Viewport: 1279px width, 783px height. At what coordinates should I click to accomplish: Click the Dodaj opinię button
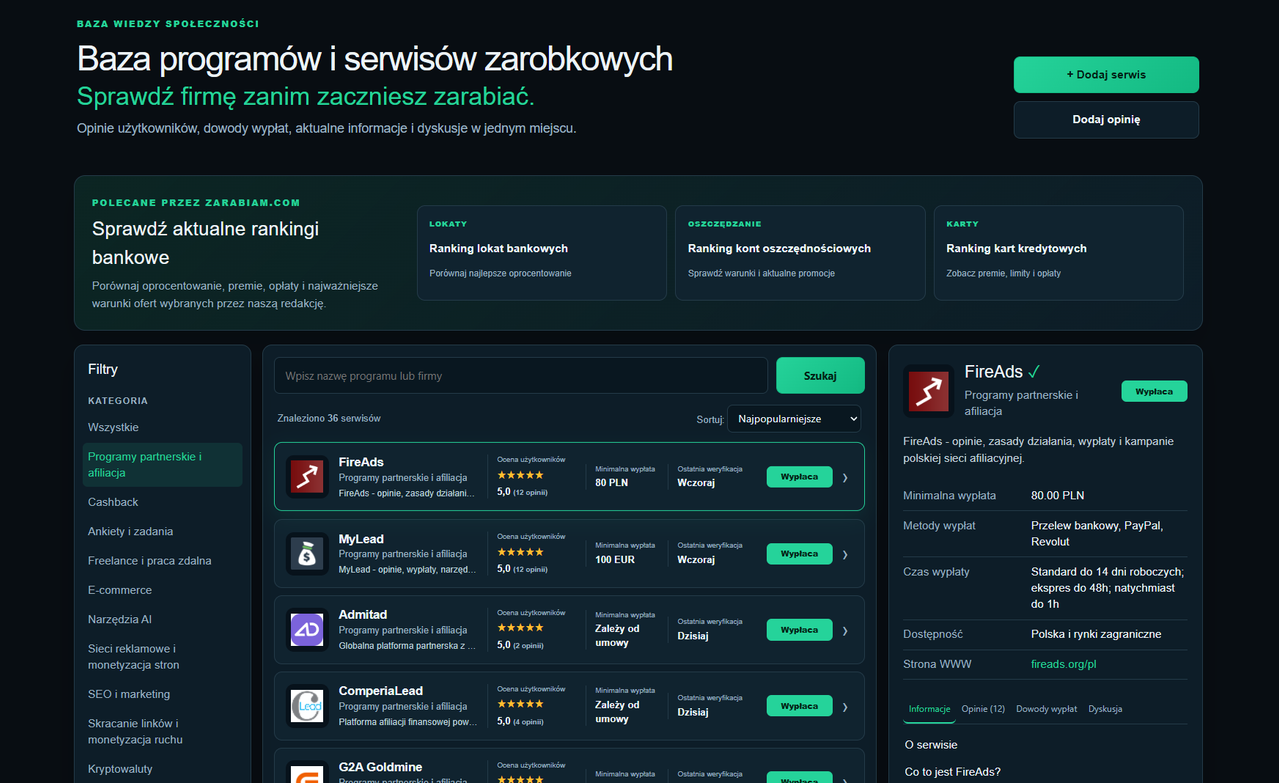pos(1106,119)
